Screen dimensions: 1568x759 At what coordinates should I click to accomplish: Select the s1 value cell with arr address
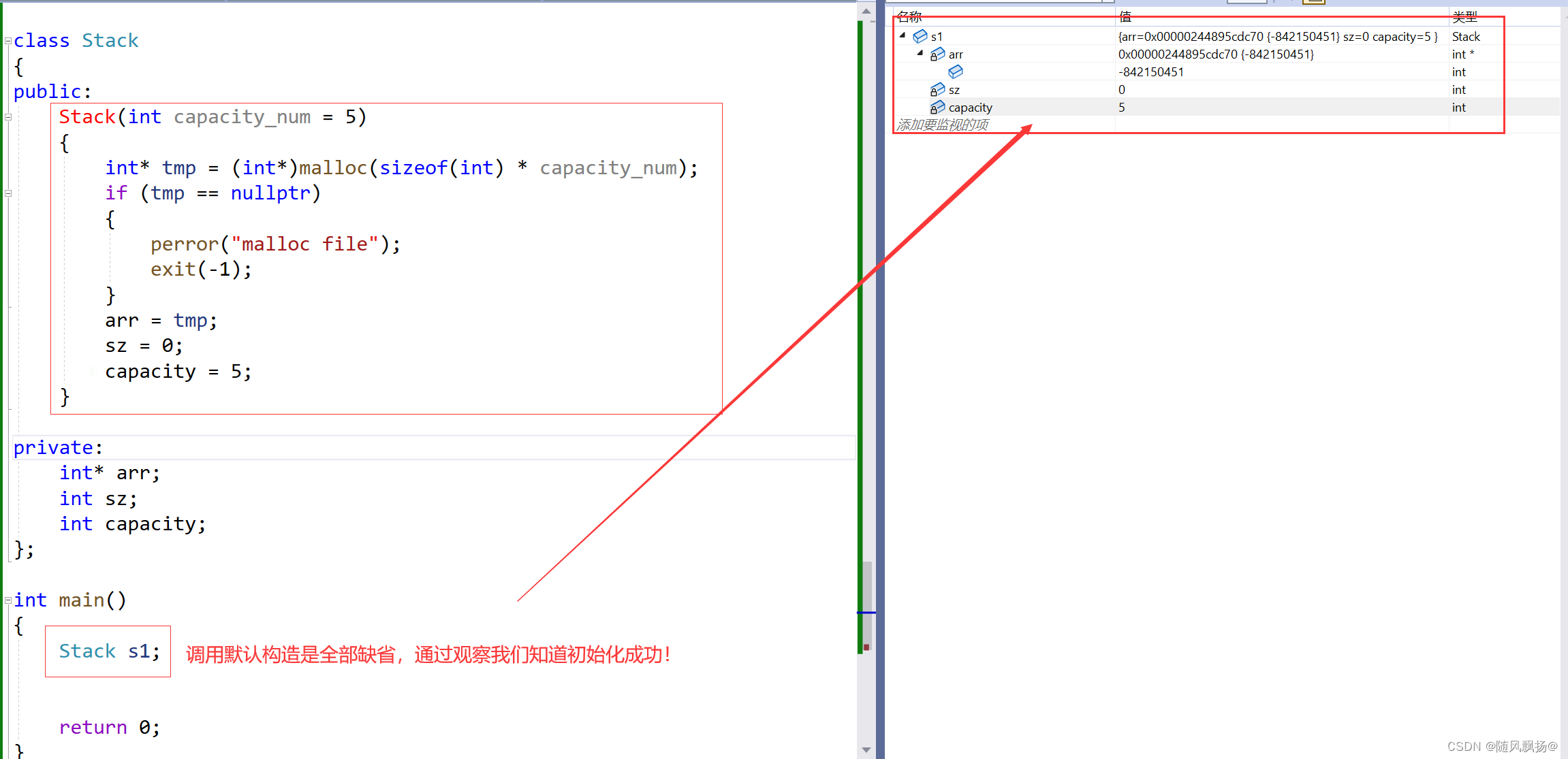click(x=1282, y=36)
